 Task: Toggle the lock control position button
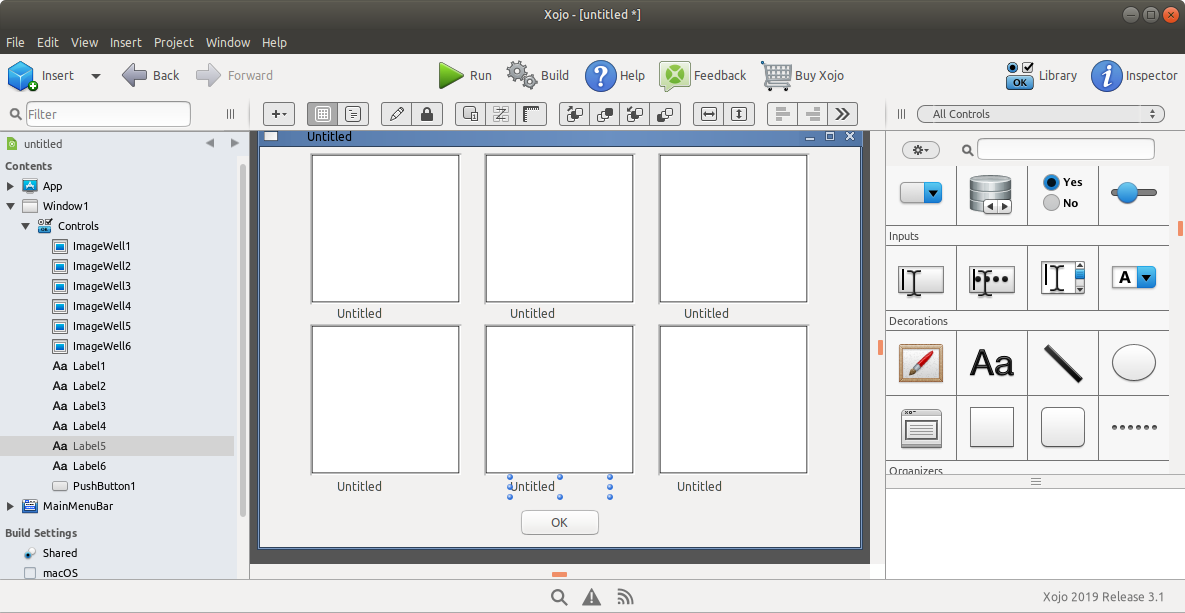(427, 114)
